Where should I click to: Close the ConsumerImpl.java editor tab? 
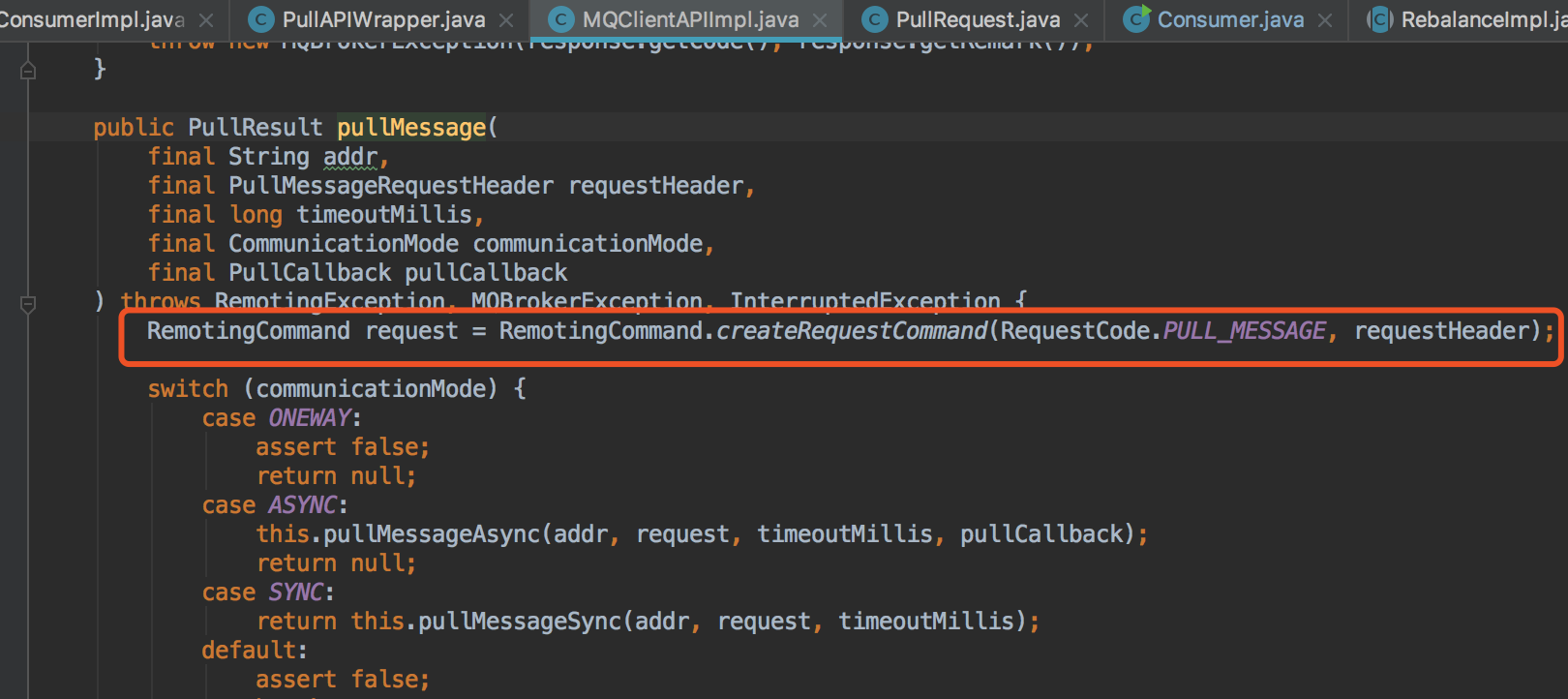point(206,19)
